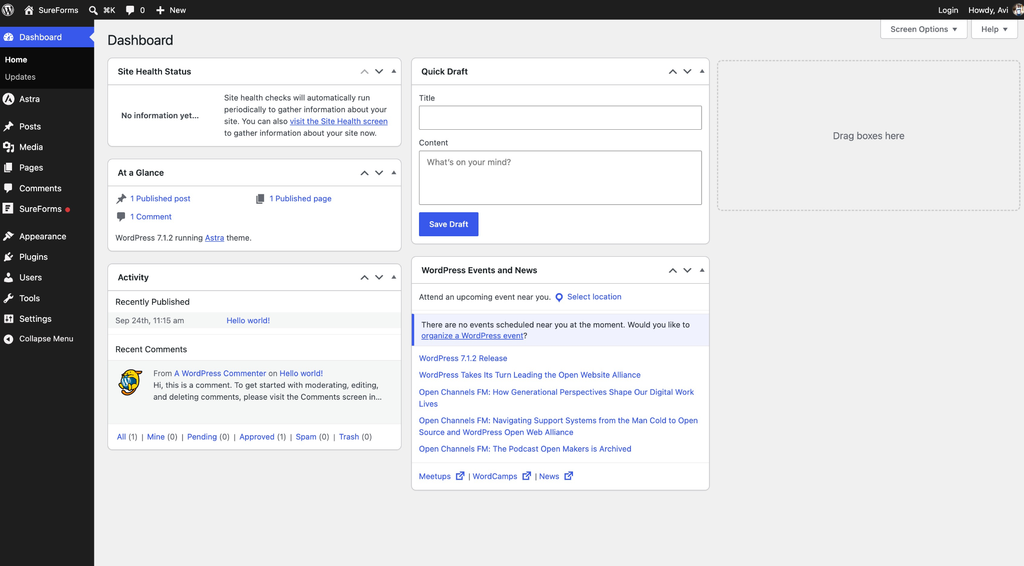The height and width of the screenshot is (566, 1024).
Task: Open the Screen Options dropdown
Action: tap(923, 29)
